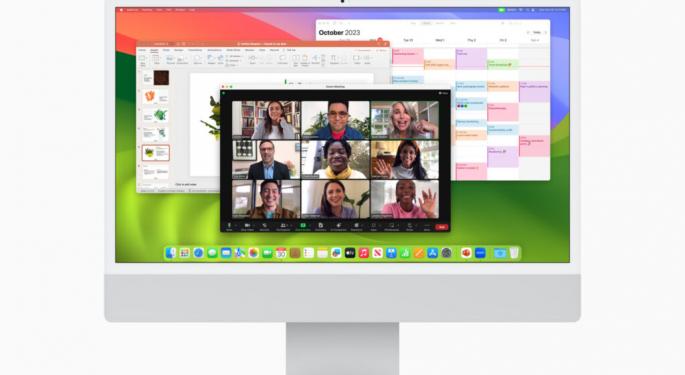Launch Keynote from the Dock

pyautogui.click(x=391, y=253)
